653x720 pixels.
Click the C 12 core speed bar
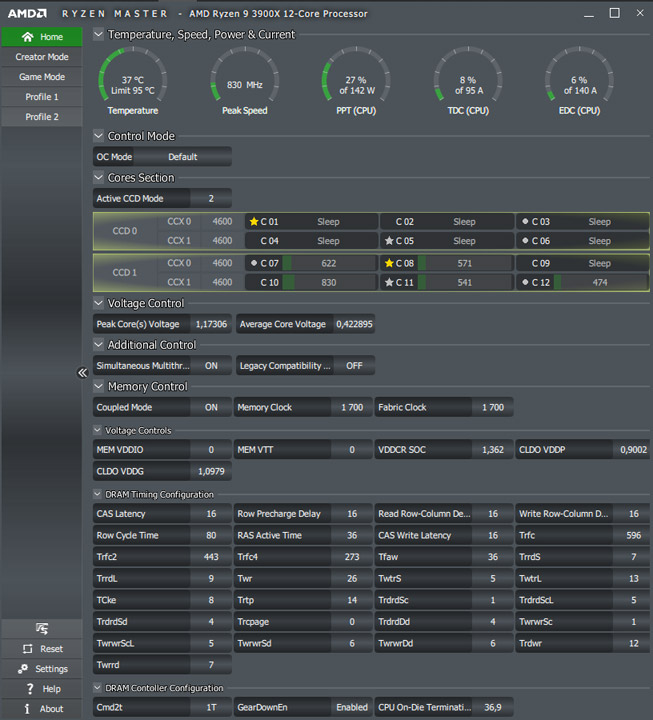coord(600,282)
